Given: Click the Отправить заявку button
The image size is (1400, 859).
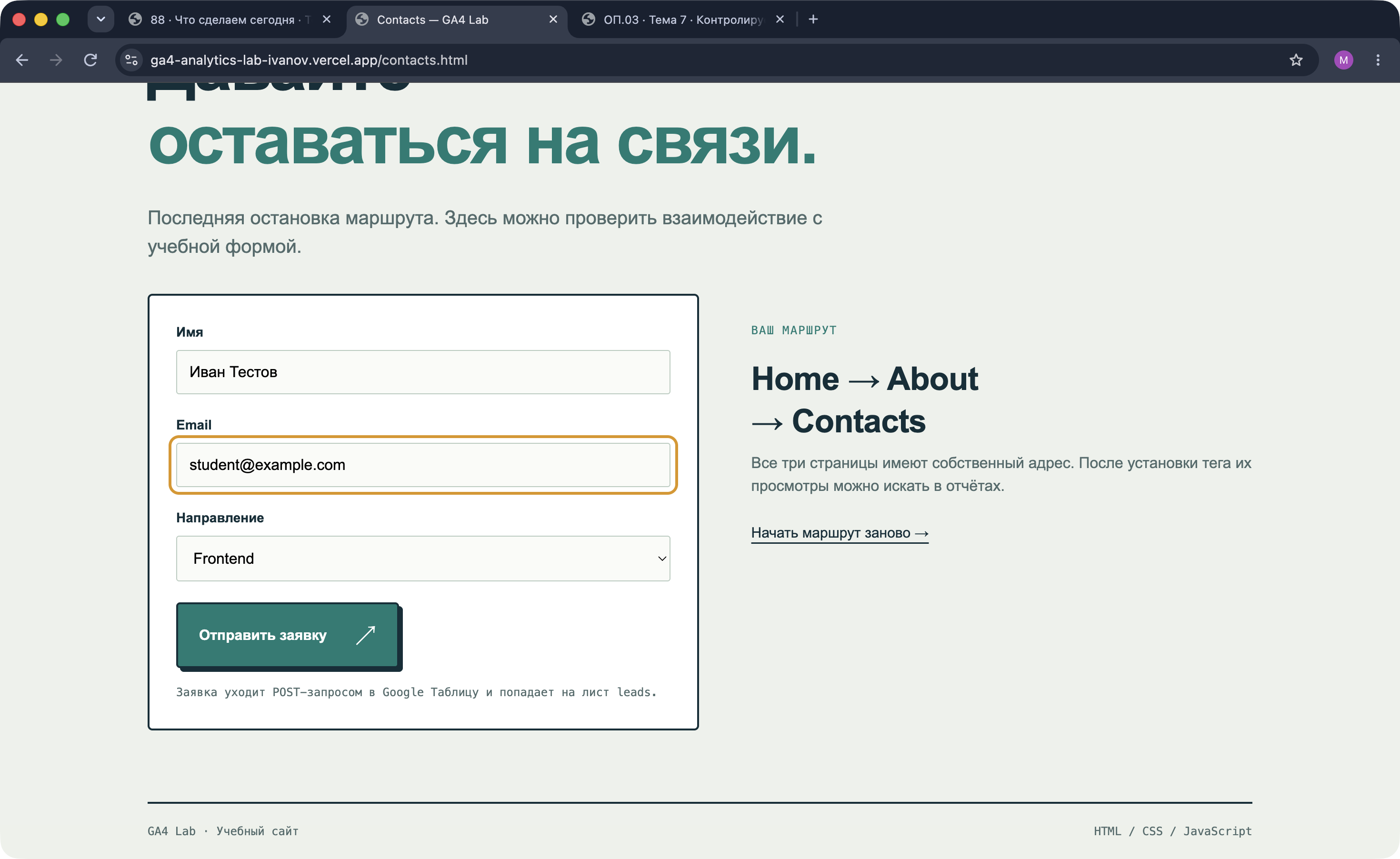Looking at the screenshot, I should point(288,635).
